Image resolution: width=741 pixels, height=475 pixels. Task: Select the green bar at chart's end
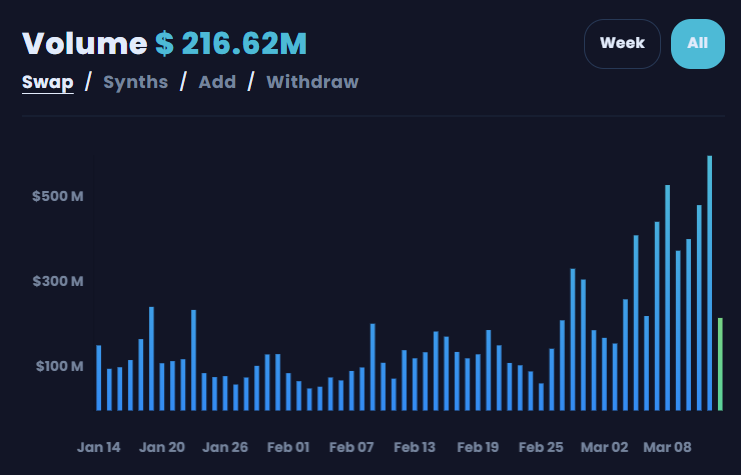pos(720,364)
